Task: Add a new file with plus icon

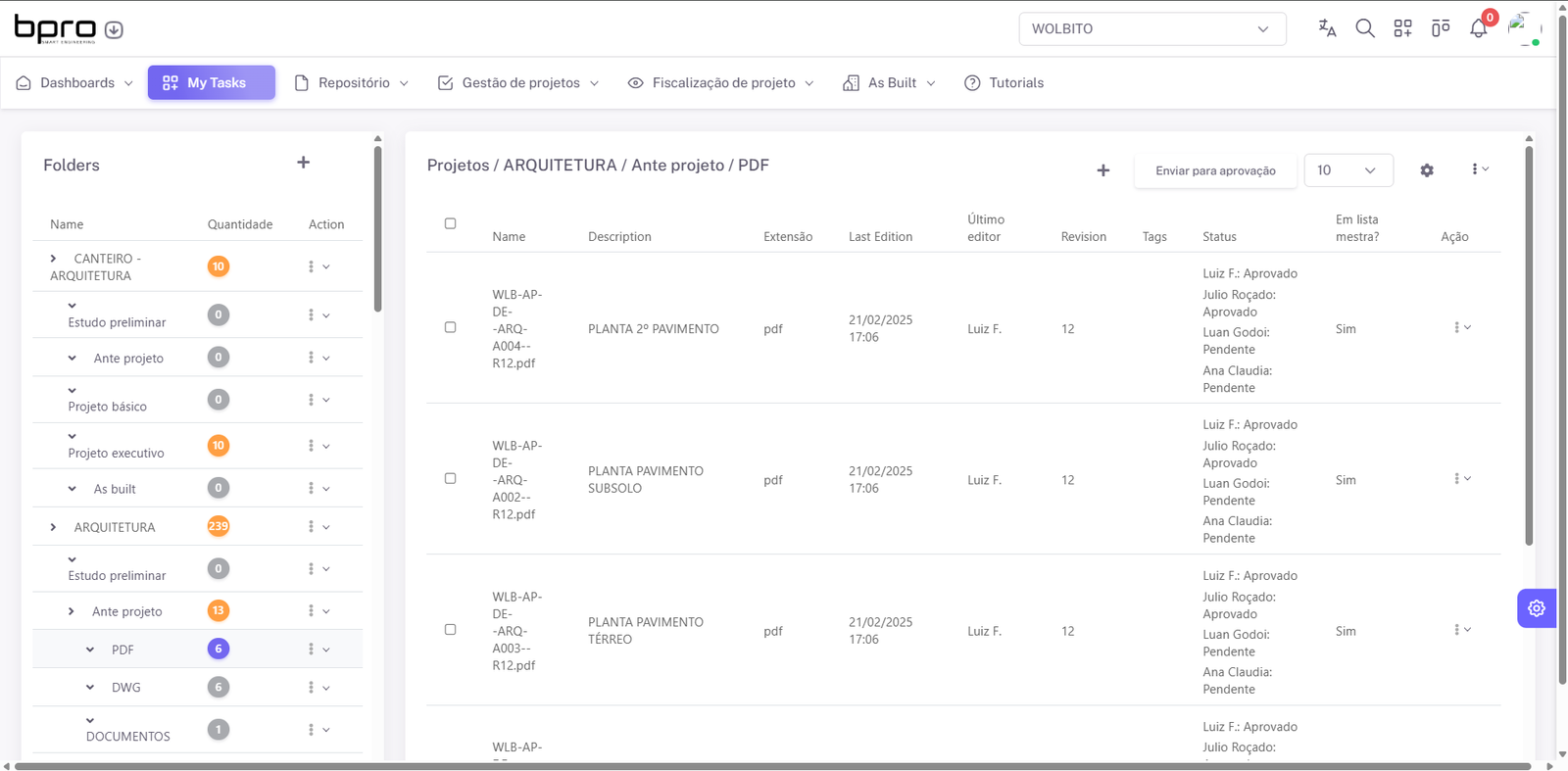Action: pos(1103,170)
